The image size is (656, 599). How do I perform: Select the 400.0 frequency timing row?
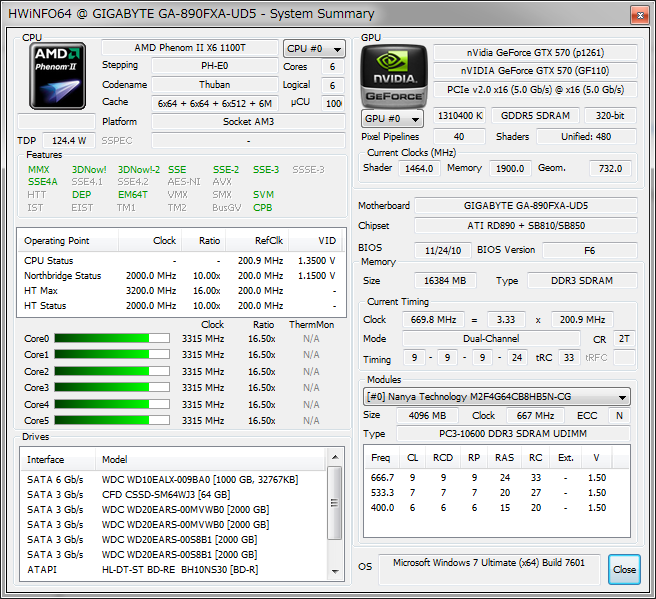[x=497, y=507]
